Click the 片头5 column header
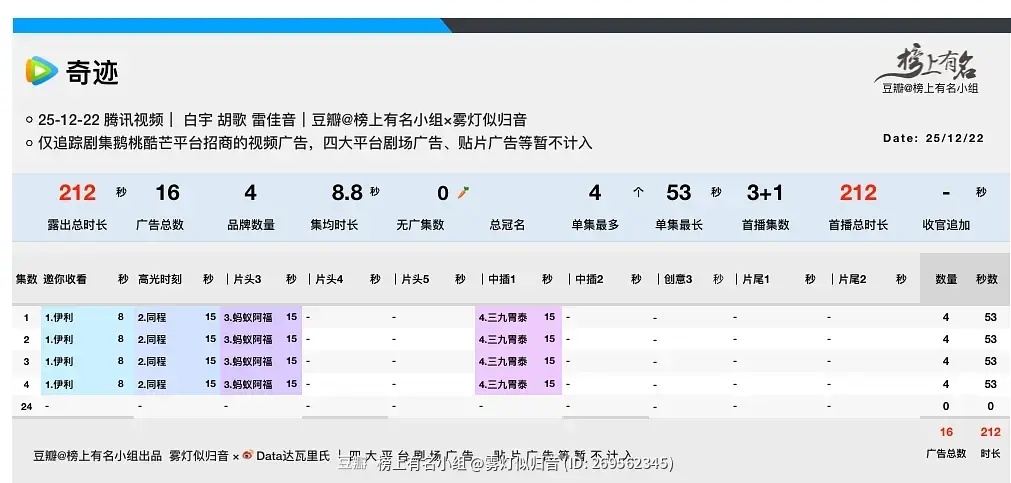Screen dimensions: 1011x483 (x=415, y=279)
